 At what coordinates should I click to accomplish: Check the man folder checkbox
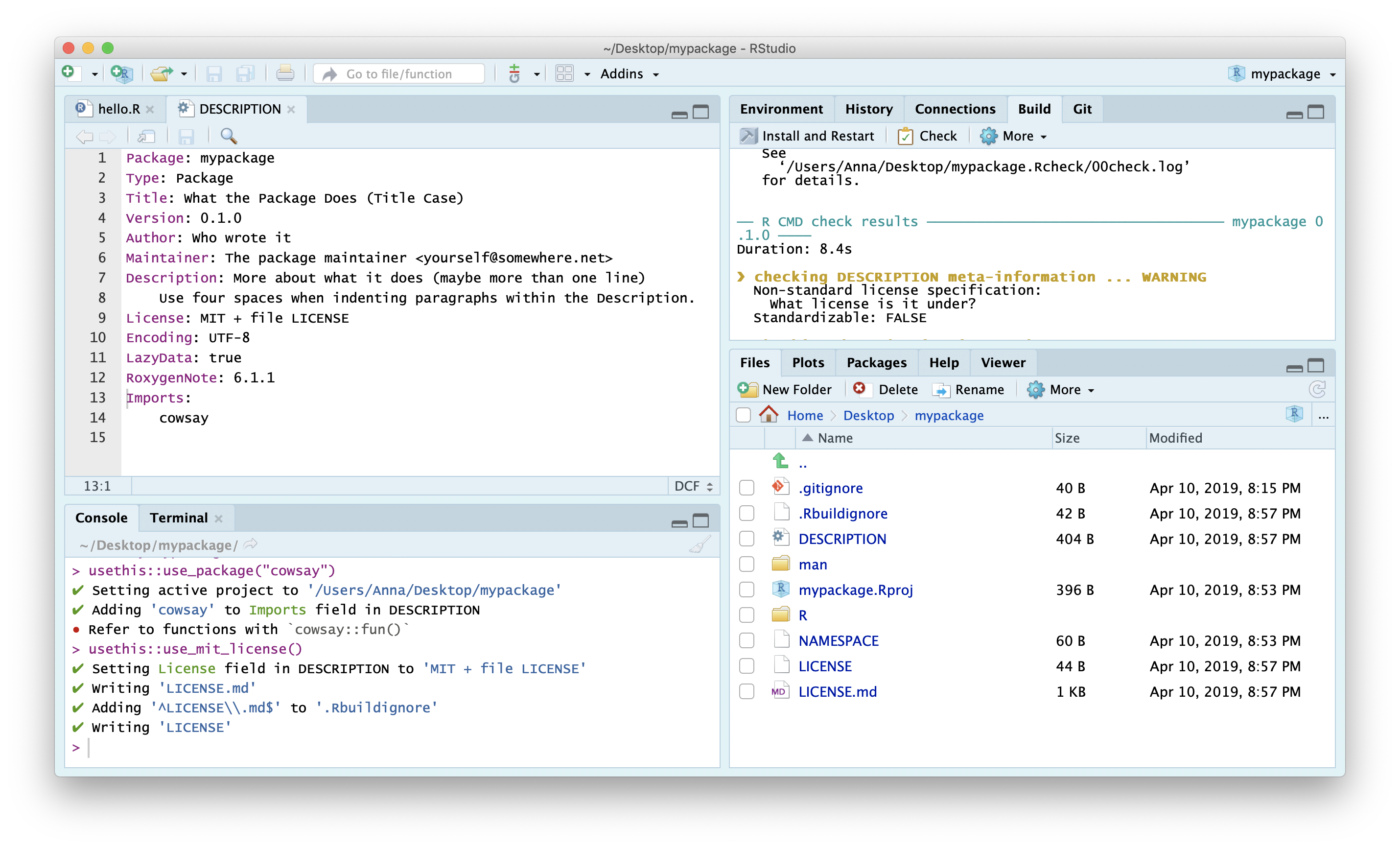pos(747,564)
